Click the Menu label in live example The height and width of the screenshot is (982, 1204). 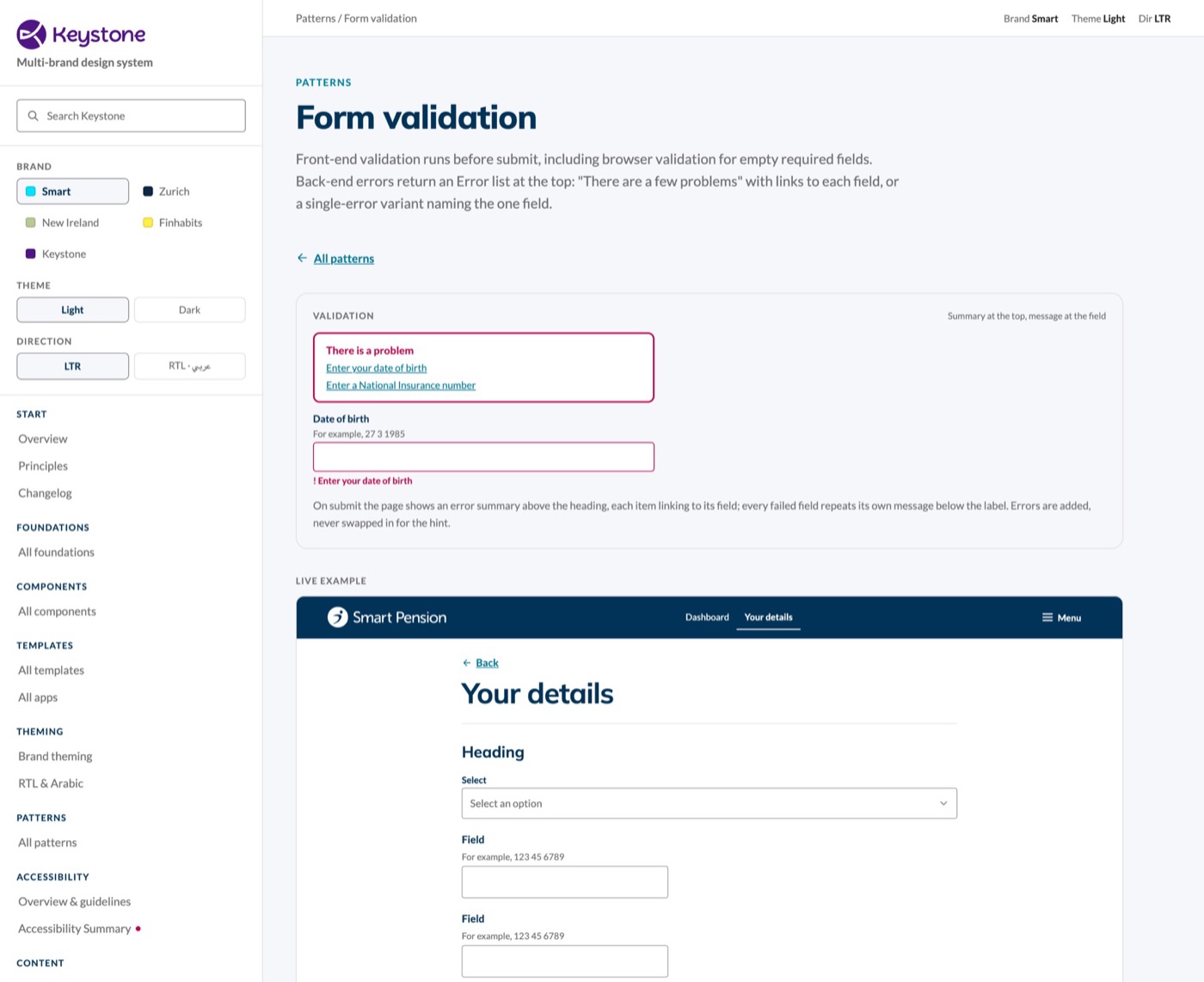pyautogui.click(x=1069, y=617)
